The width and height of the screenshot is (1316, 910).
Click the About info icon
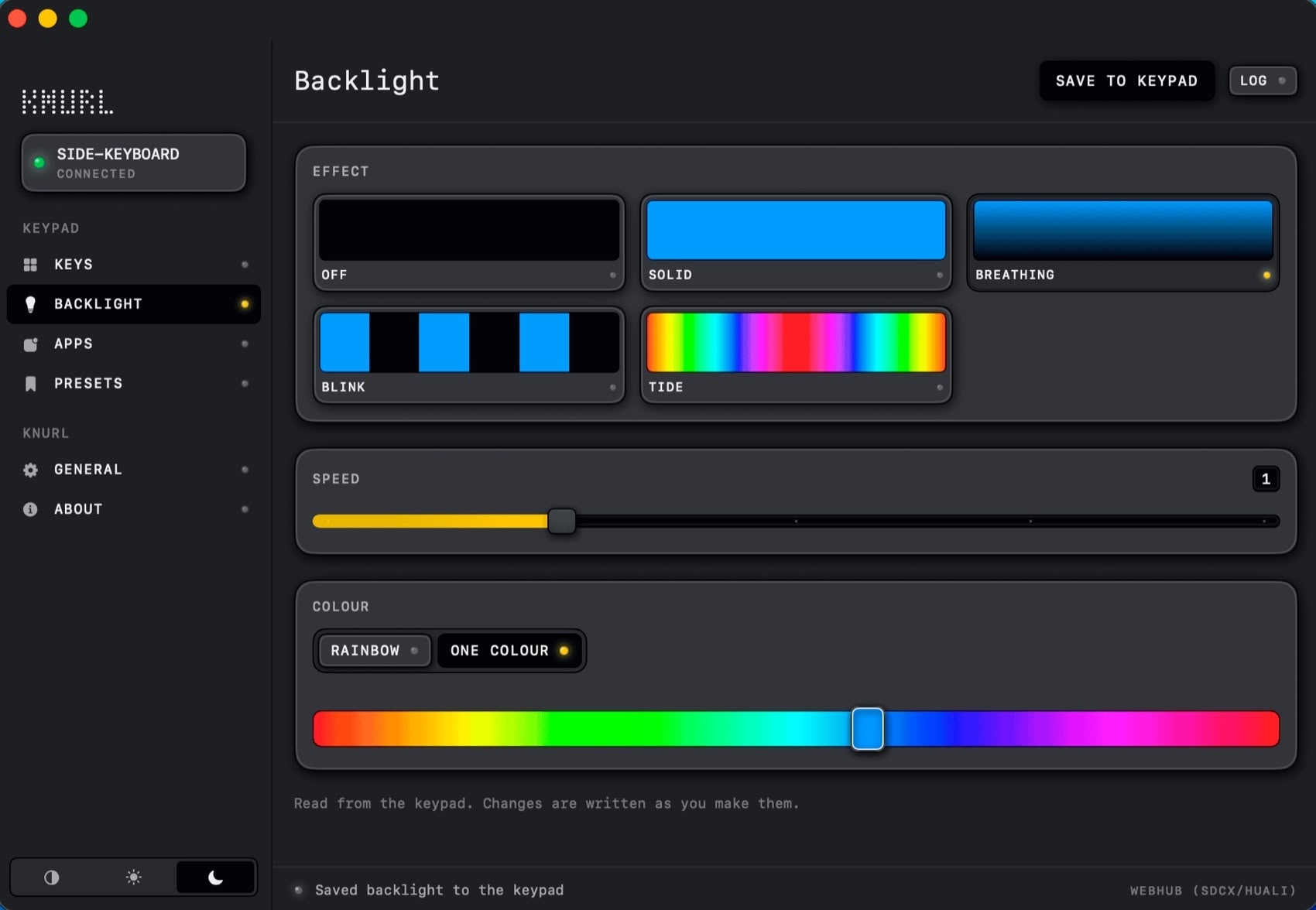click(x=30, y=509)
